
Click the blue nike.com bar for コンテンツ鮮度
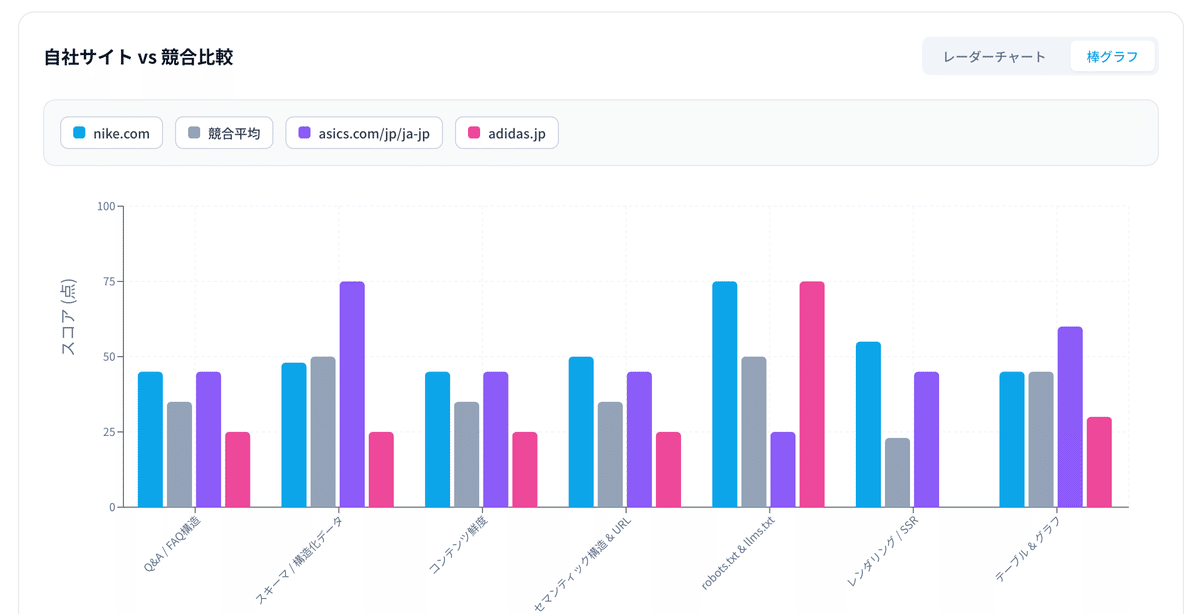437,439
